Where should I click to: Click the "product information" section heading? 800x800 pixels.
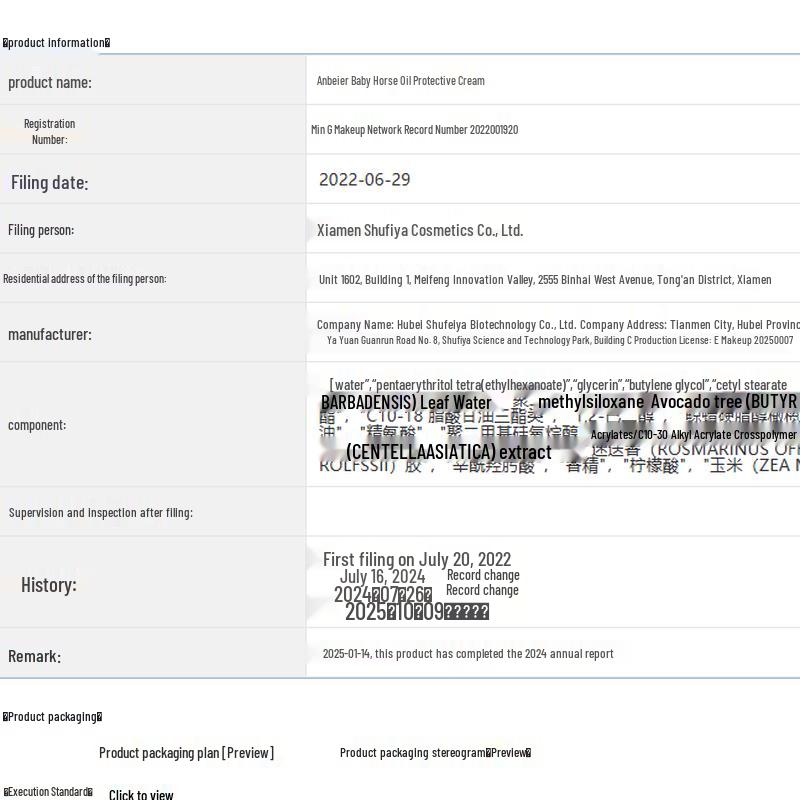point(56,43)
